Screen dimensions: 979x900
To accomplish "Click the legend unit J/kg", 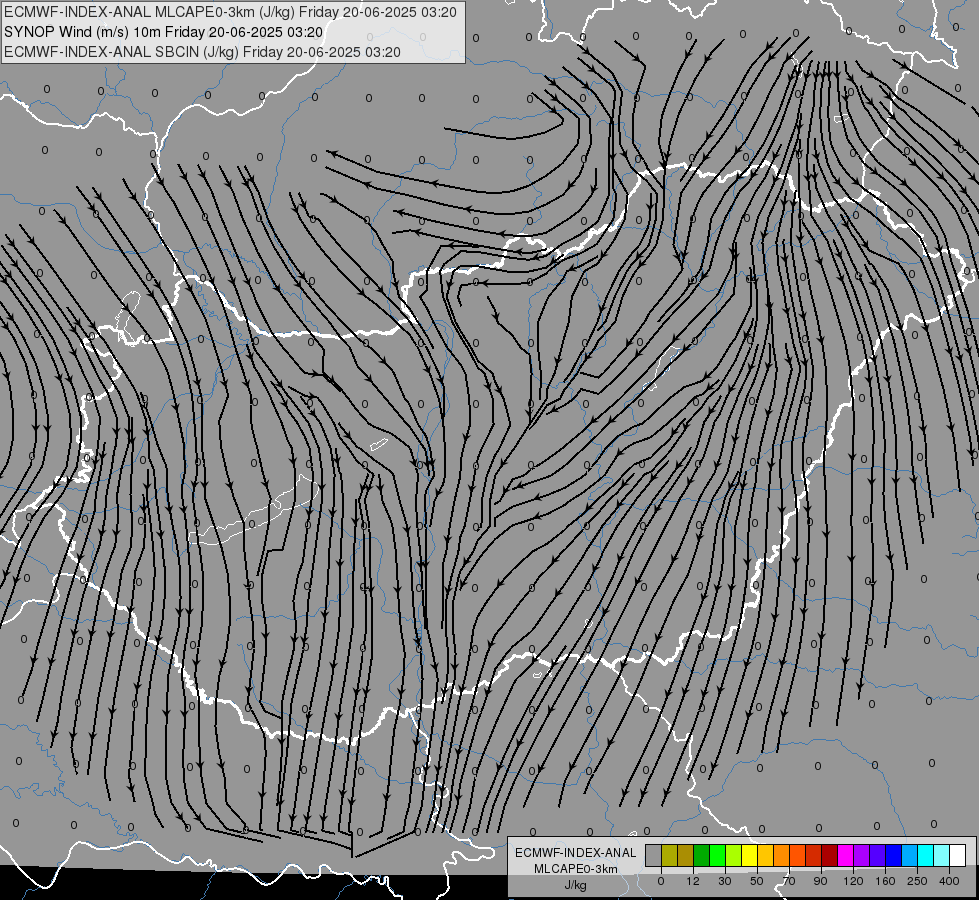I will point(576,885).
